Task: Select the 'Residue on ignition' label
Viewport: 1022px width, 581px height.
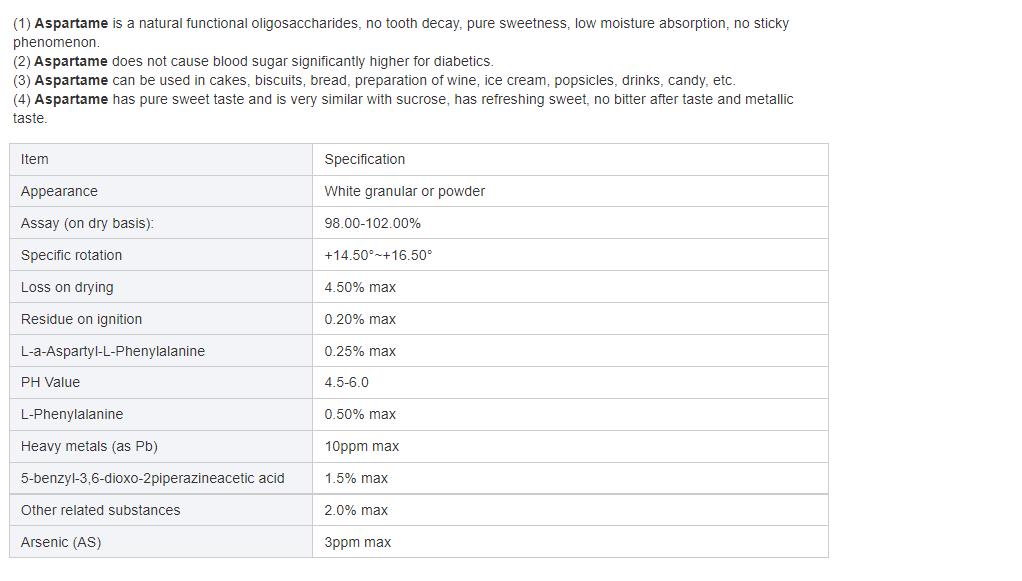Action: (81, 319)
